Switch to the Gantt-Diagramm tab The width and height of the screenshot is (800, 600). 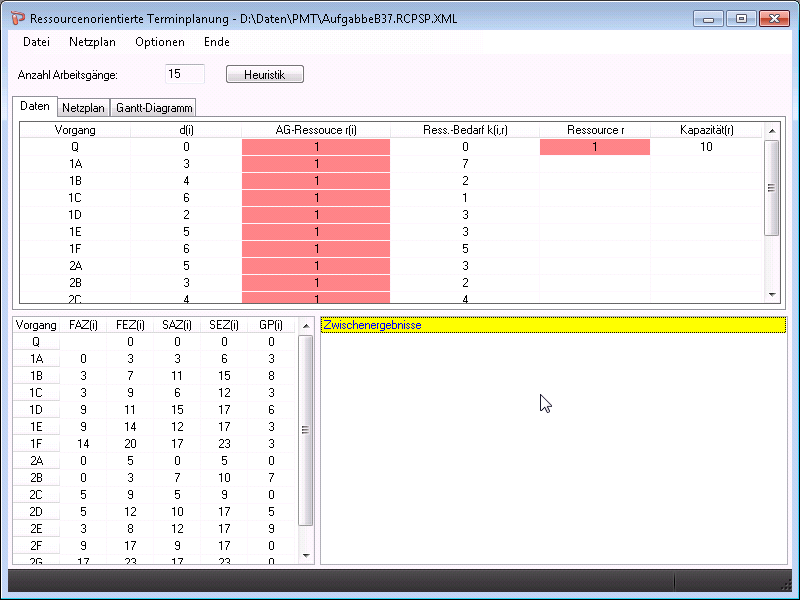click(155, 108)
